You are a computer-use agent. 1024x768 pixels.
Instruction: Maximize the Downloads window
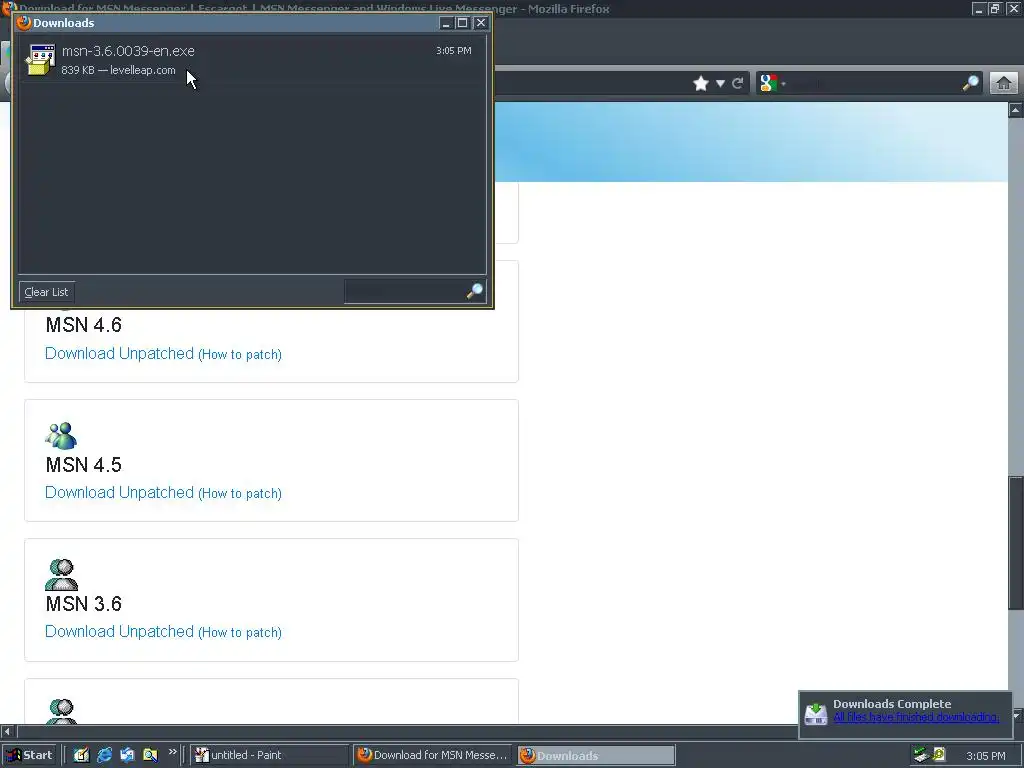click(462, 23)
